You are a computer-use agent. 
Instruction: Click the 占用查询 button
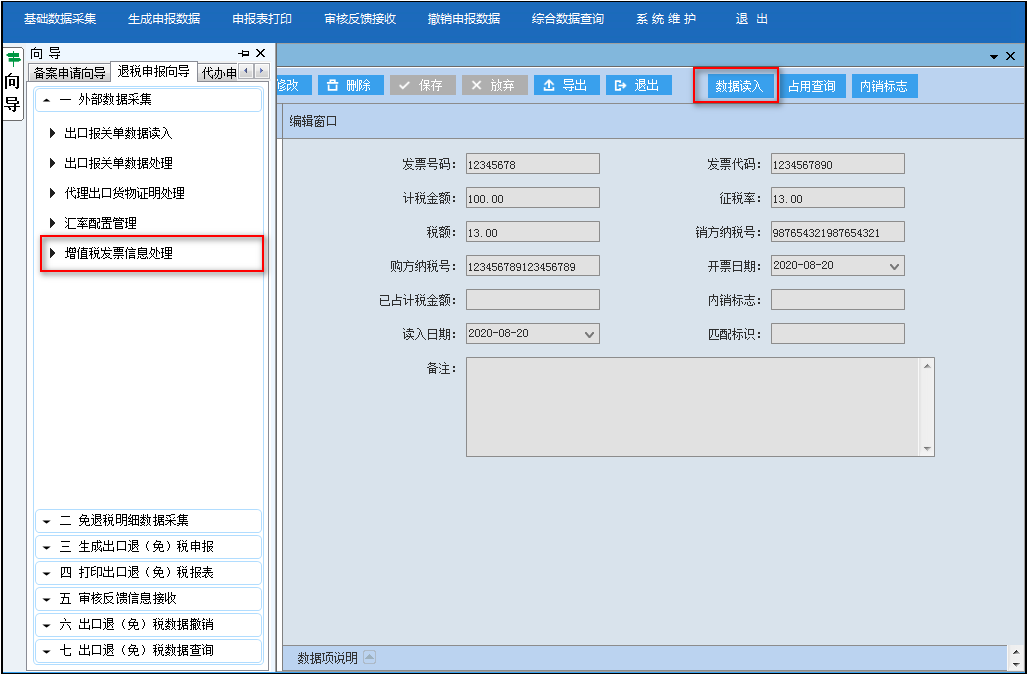(x=812, y=86)
